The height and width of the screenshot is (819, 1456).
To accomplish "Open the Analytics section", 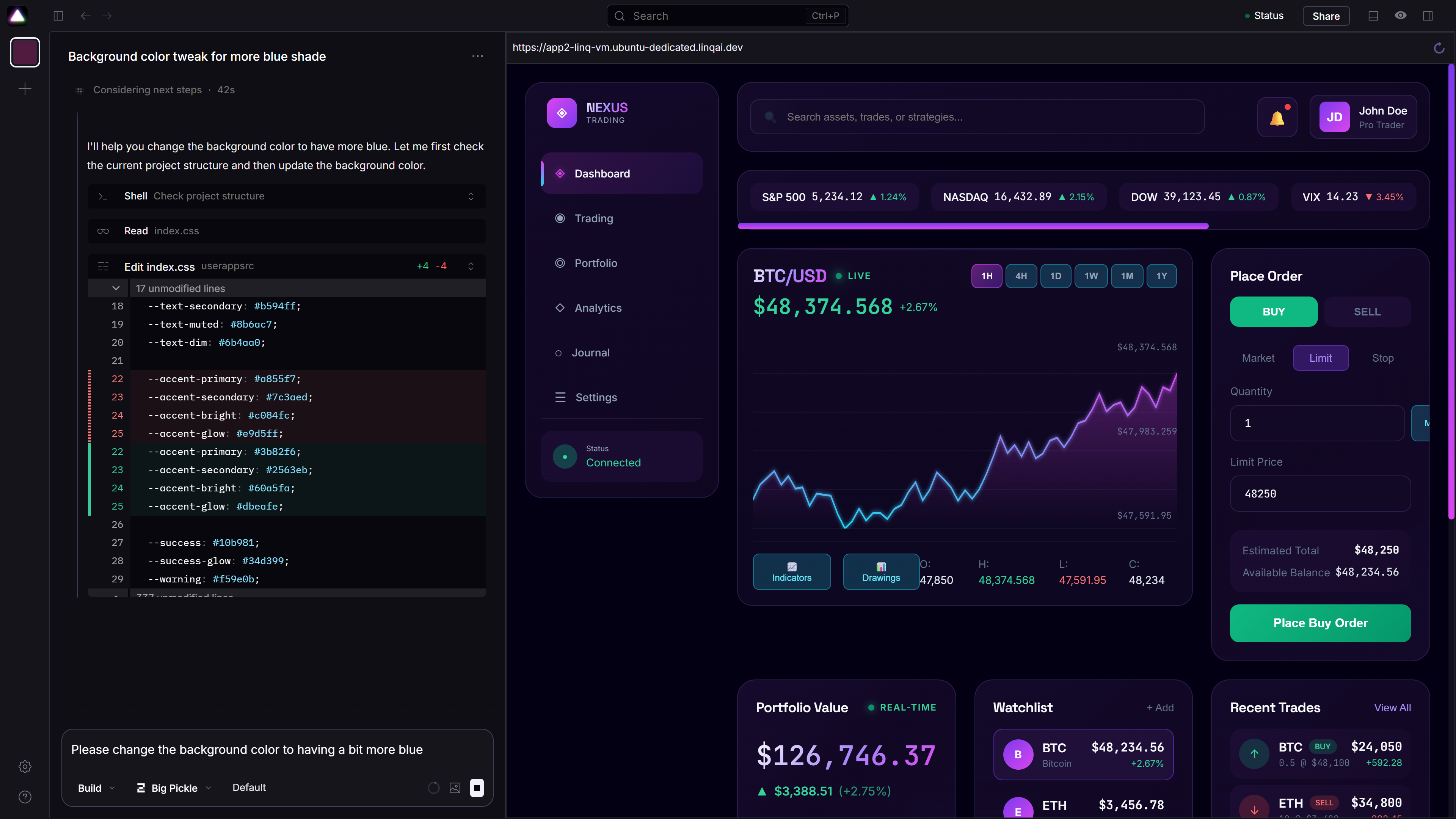I will 598,308.
